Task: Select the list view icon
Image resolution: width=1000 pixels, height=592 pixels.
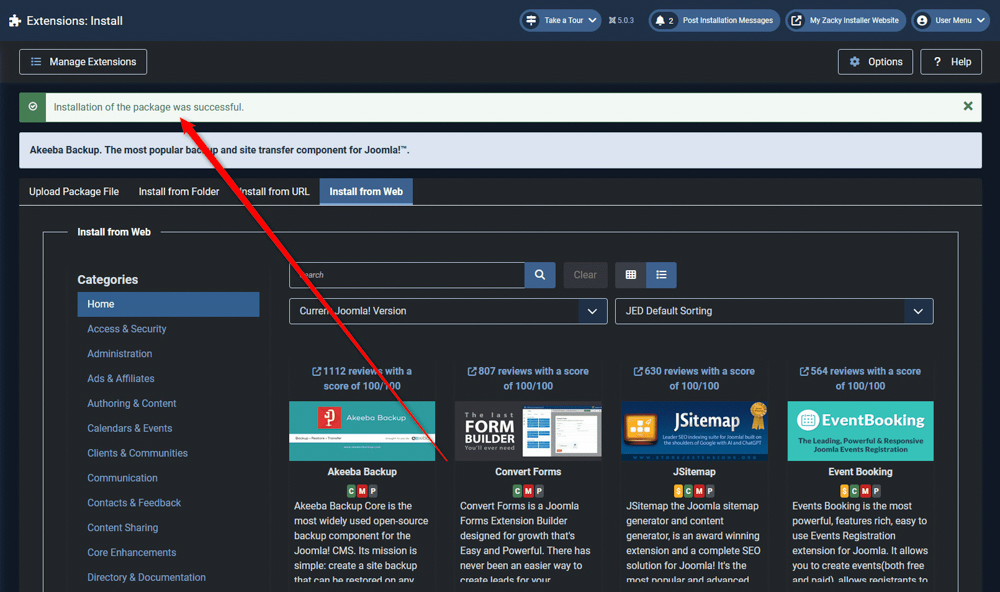Action: coord(661,275)
